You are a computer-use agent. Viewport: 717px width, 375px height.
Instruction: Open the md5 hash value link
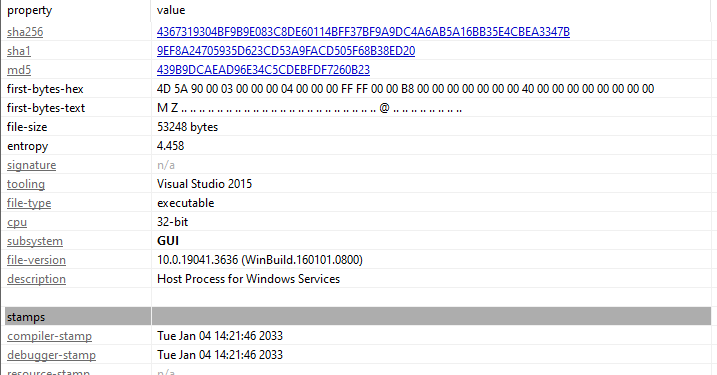(263, 70)
